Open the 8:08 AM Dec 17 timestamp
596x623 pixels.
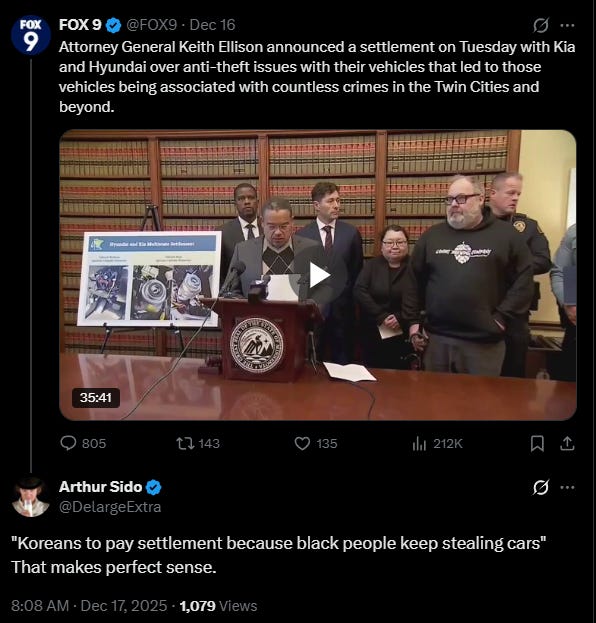(x=89, y=606)
